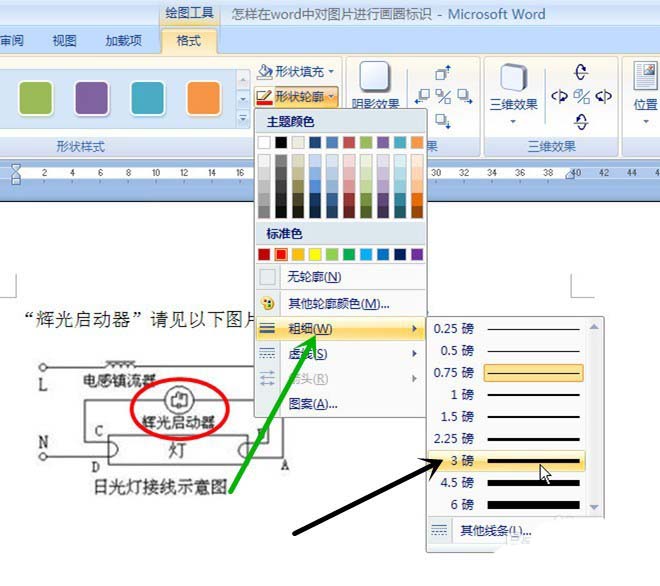Open 图案(A) pattern option
The width and height of the screenshot is (660, 586).
coord(341,404)
